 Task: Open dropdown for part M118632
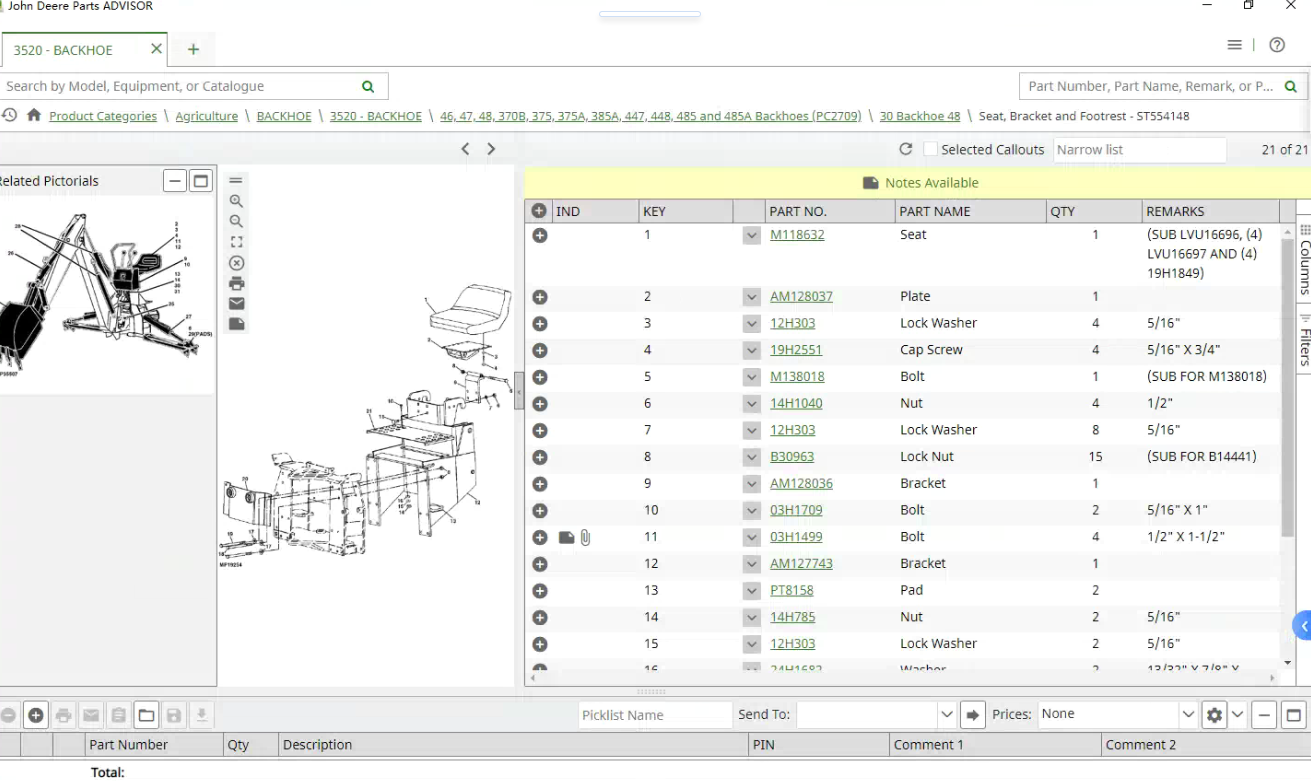point(752,236)
